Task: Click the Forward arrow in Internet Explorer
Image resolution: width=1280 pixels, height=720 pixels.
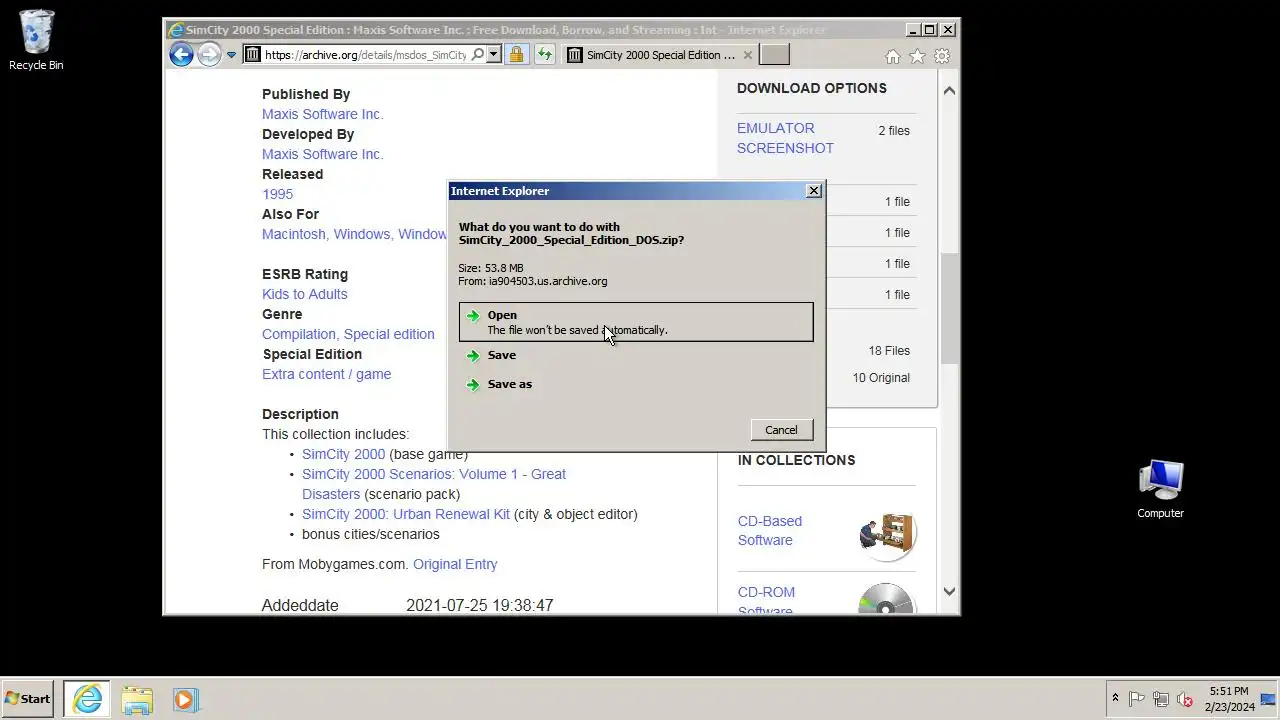Action: click(209, 54)
